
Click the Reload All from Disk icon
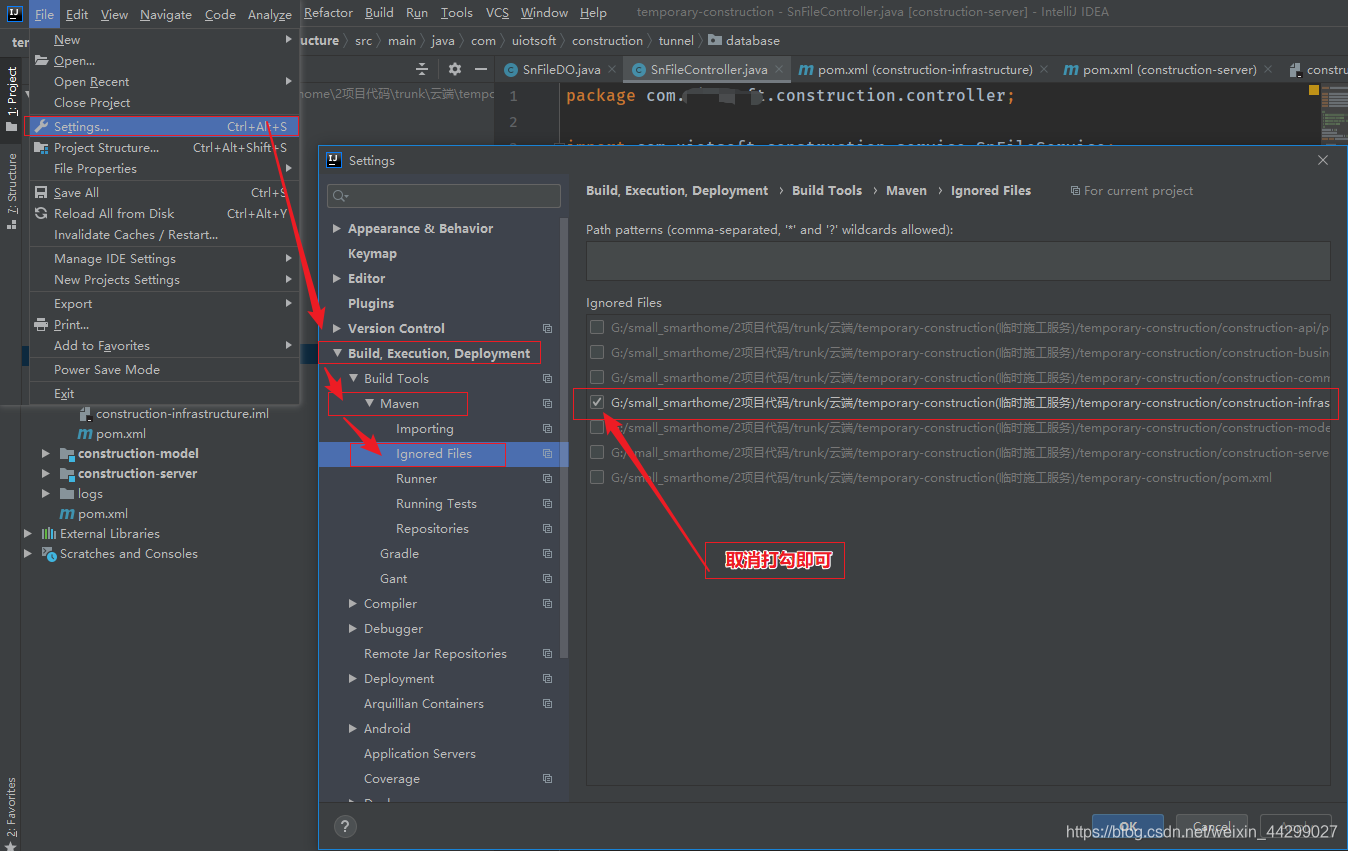(x=41, y=213)
